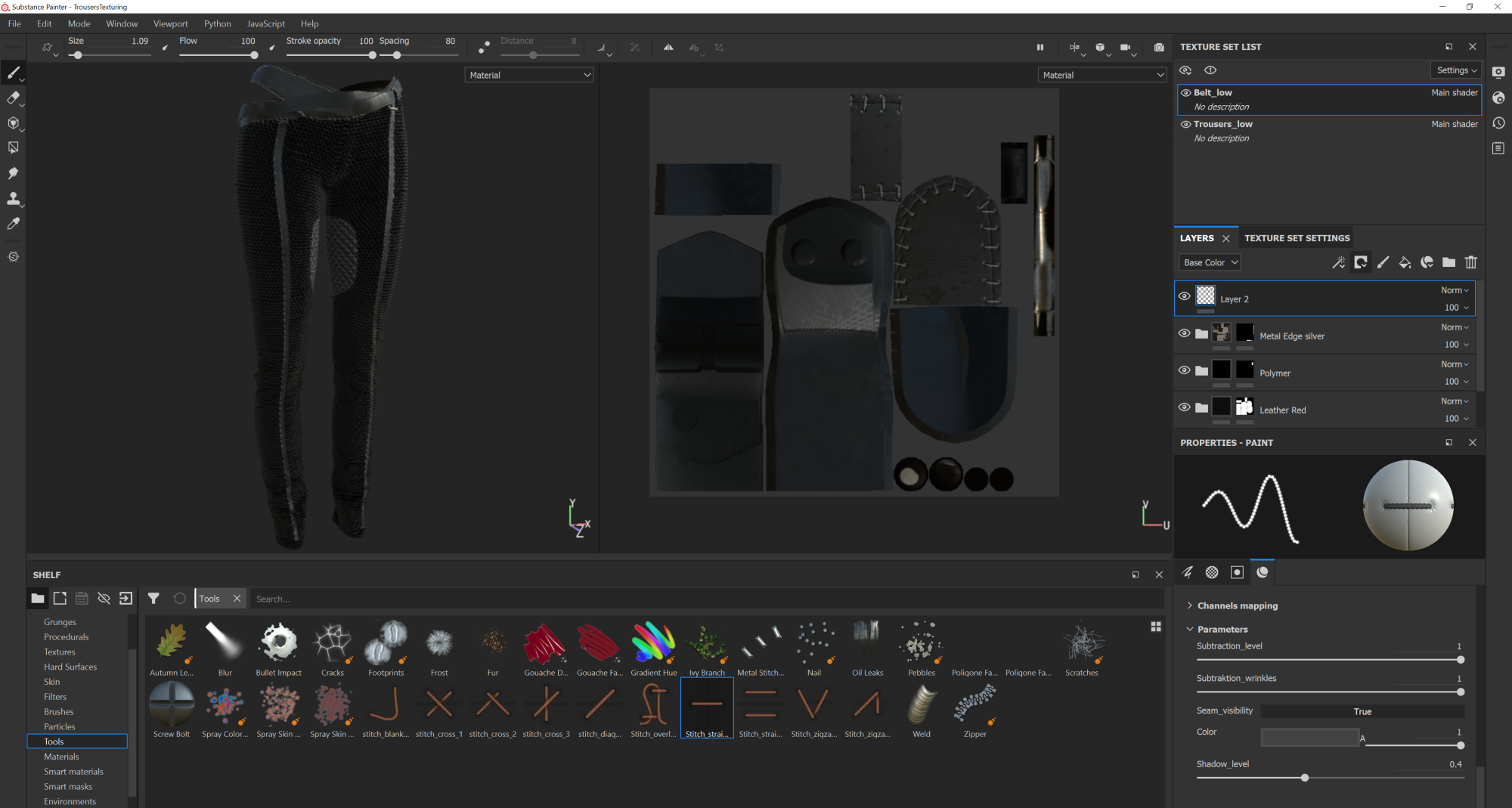Select the Eraser tool

click(13, 98)
